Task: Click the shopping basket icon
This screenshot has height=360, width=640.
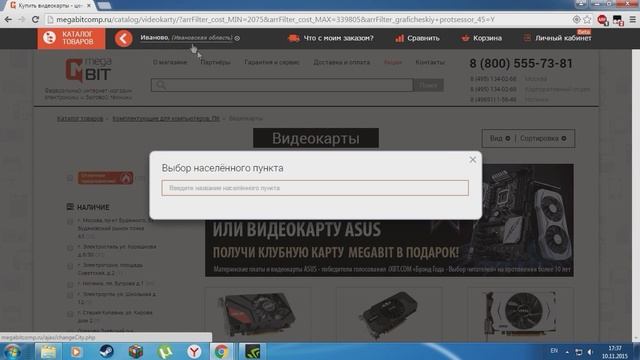Action: pyautogui.click(x=465, y=38)
